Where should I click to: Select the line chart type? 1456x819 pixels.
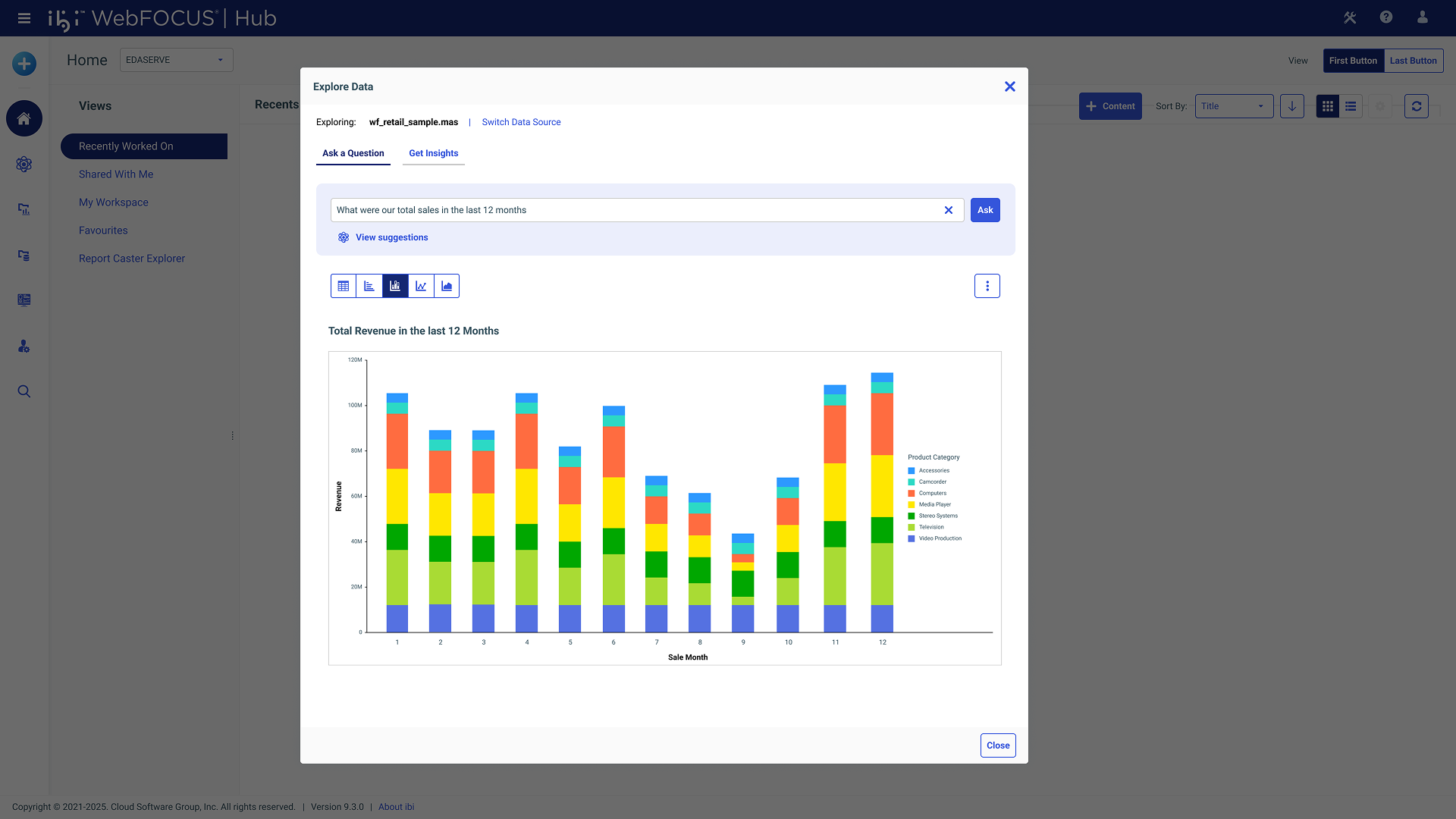(421, 286)
